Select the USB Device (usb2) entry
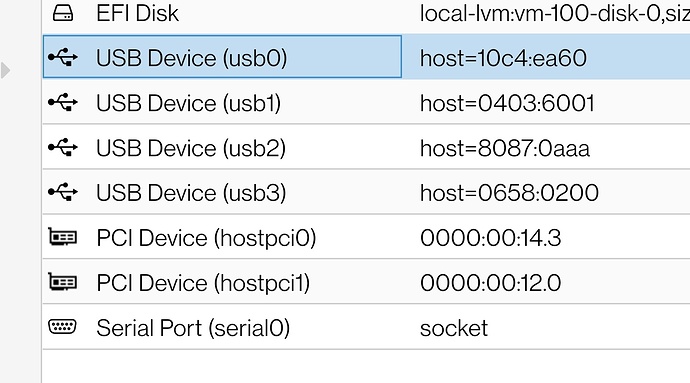This screenshot has height=383, width=690. click(x=191, y=148)
